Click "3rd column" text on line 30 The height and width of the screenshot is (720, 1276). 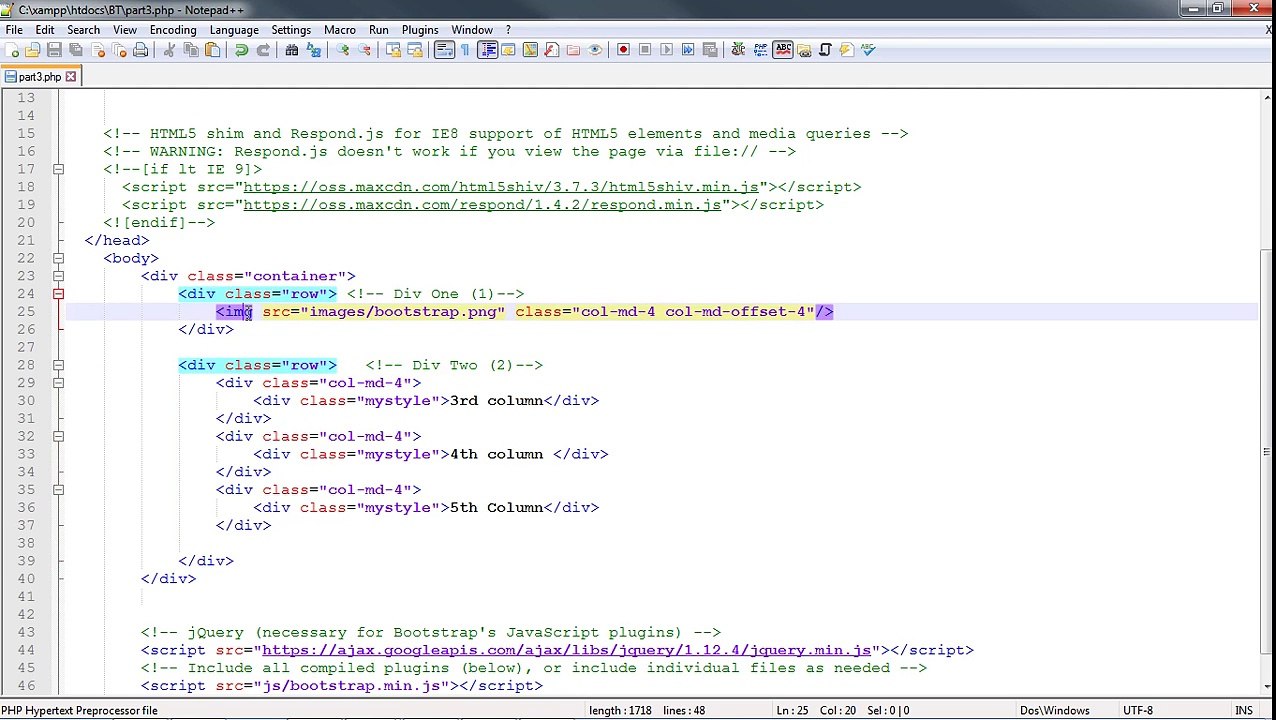(x=496, y=401)
